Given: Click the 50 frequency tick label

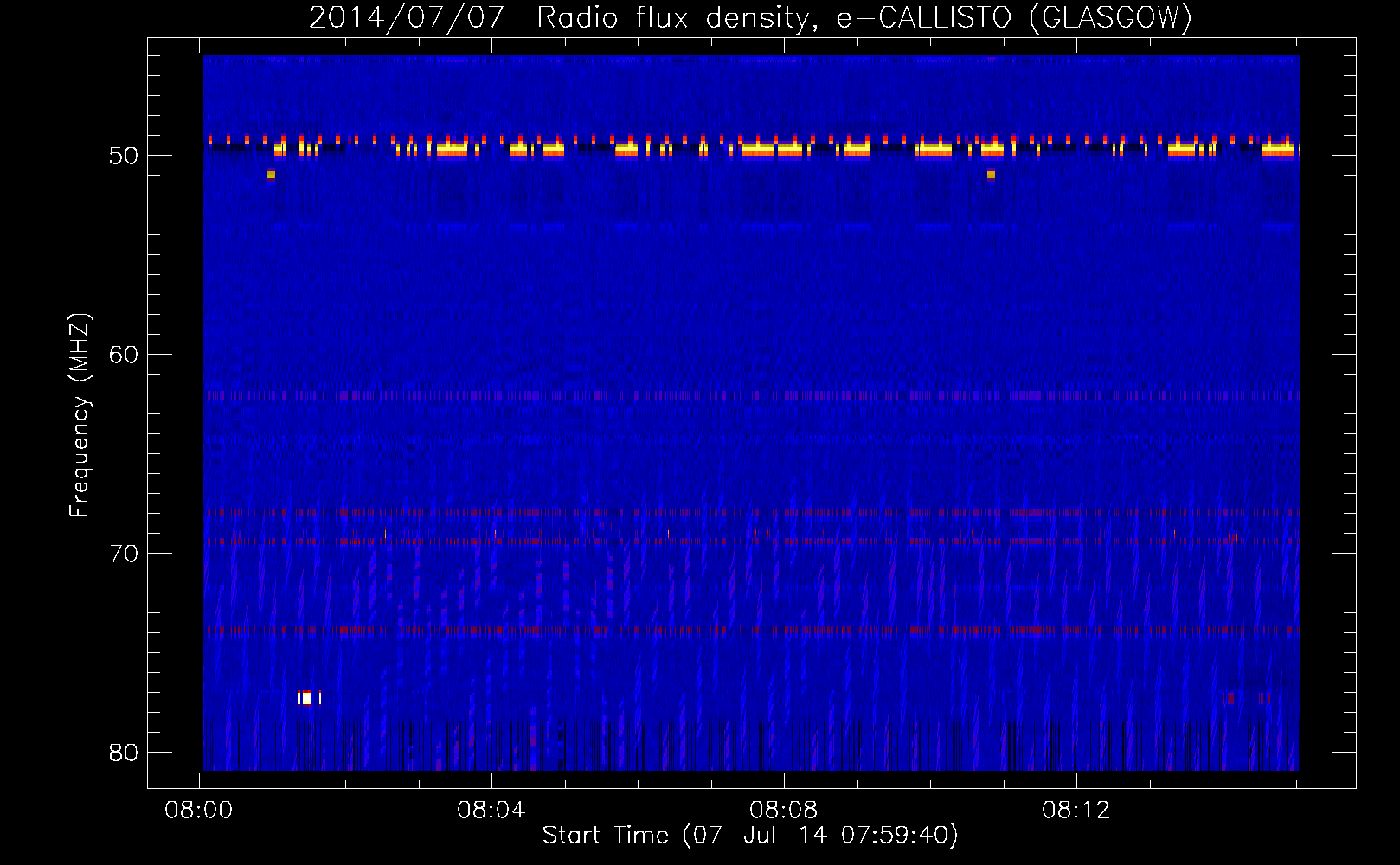Looking at the screenshot, I should coord(124,156).
